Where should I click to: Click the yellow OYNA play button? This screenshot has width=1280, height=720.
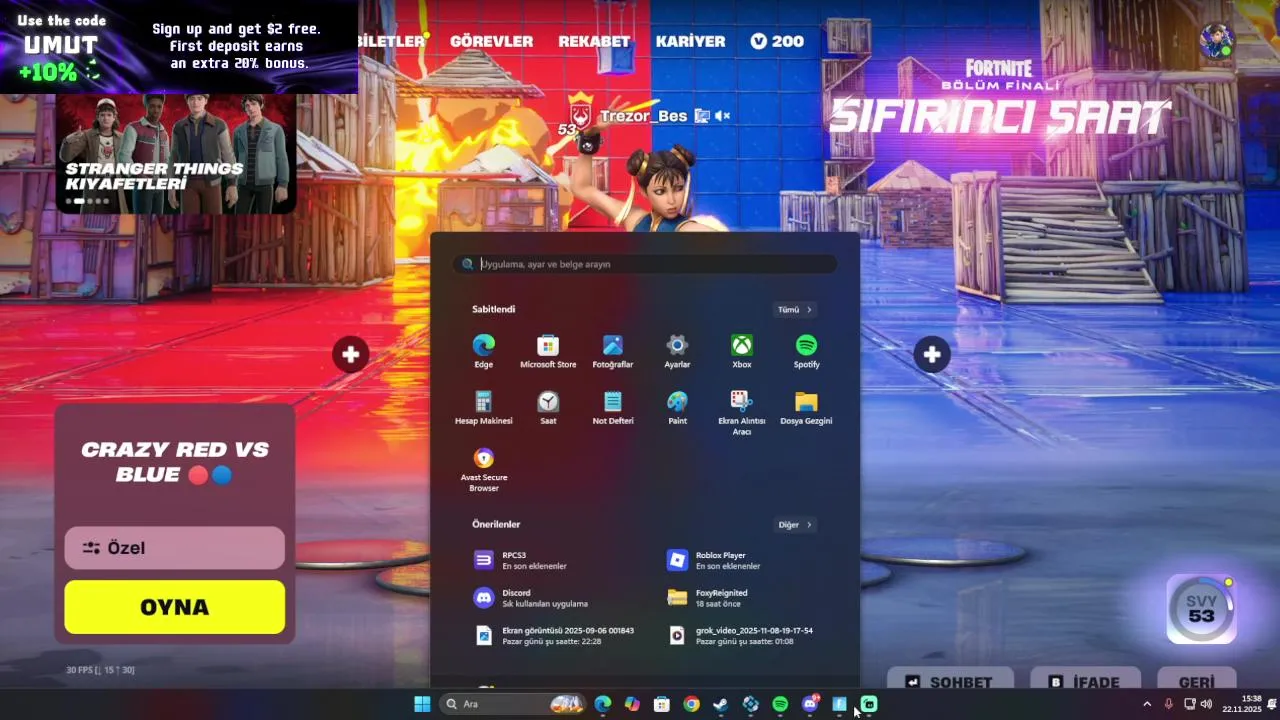(x=175, y=607)
